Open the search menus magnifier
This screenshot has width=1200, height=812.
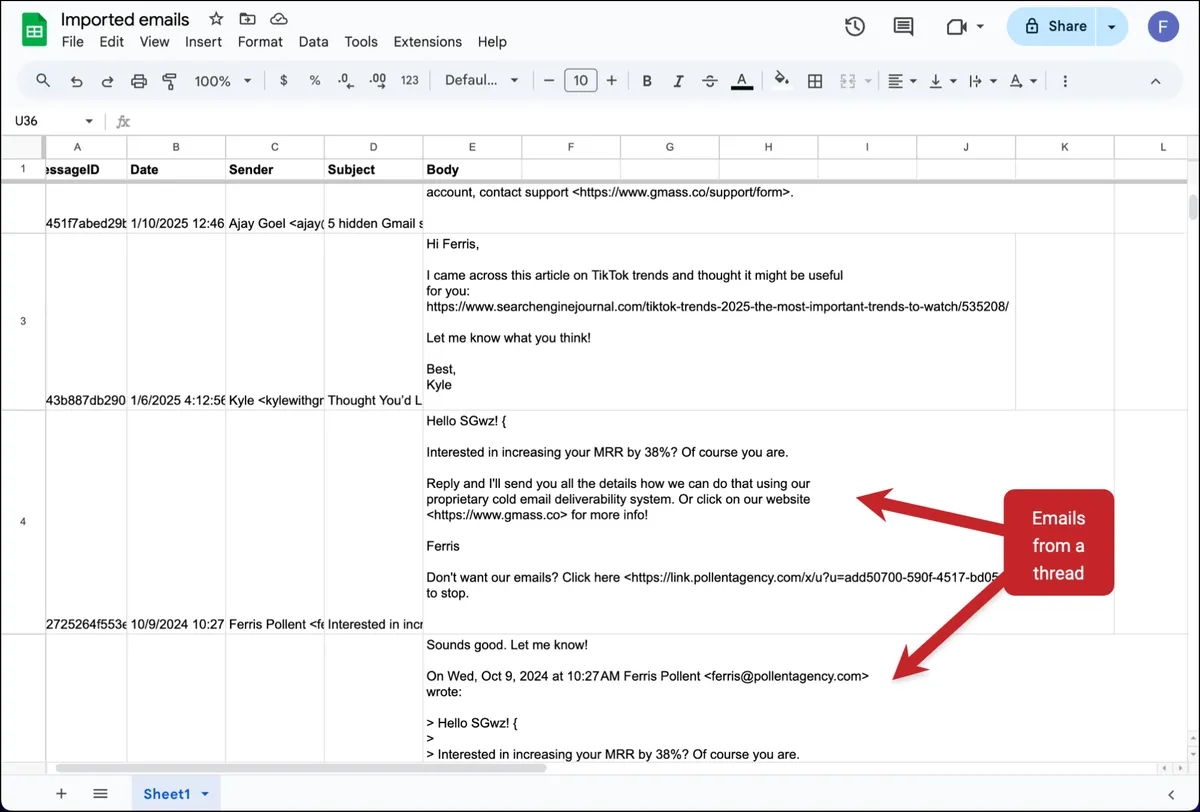point(43,81)
